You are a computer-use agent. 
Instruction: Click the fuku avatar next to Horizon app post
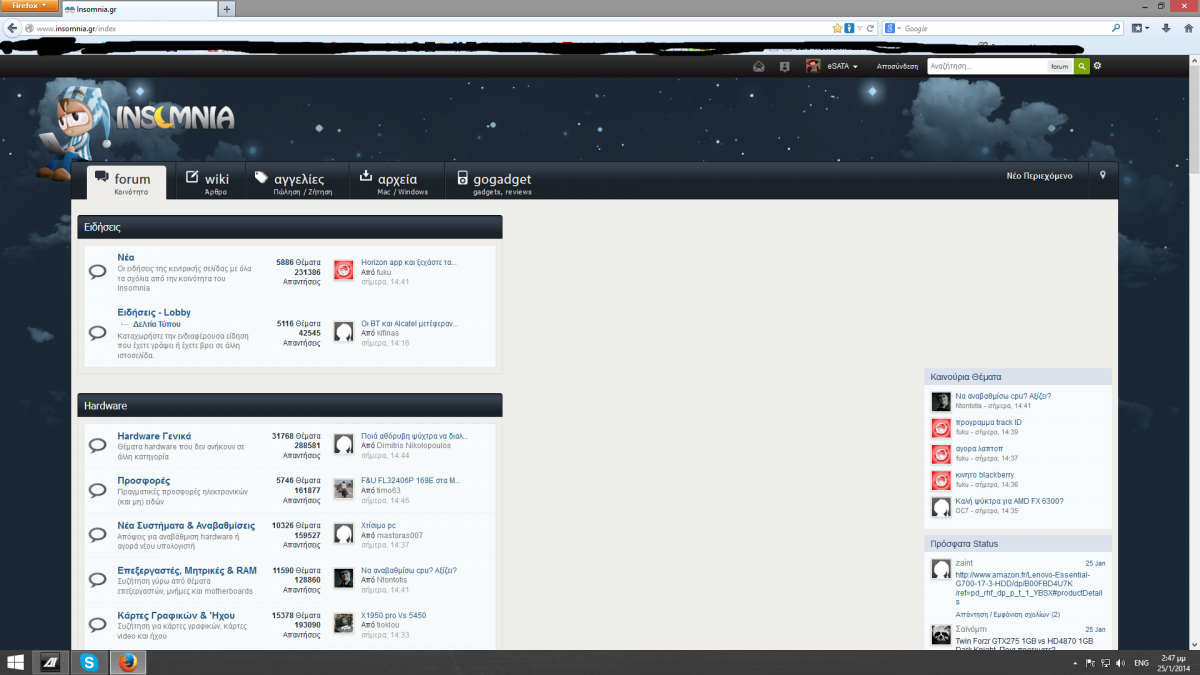[x=343, y=270]
